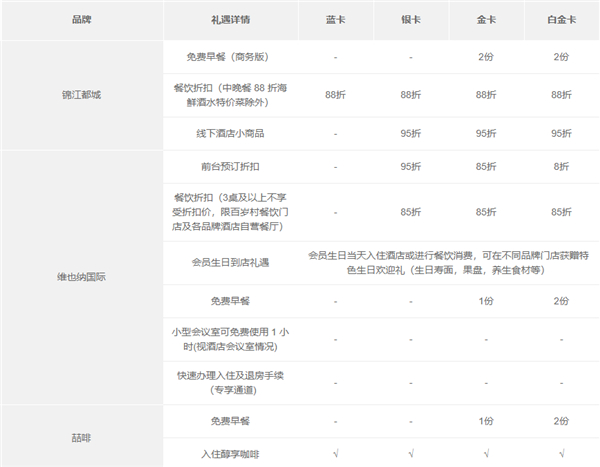Click the birthday gift description text
600x467 pixels.
click(x=447, y=263)
